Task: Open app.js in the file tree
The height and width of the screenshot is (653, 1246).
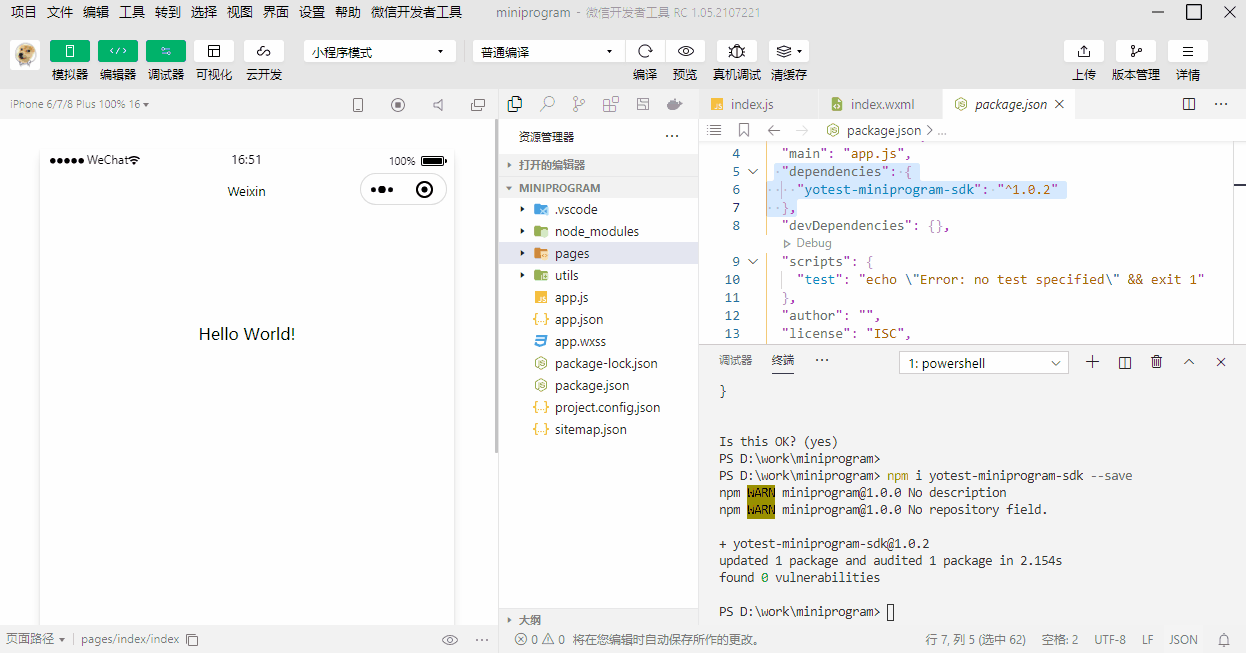Action: [x=598, y=297]
